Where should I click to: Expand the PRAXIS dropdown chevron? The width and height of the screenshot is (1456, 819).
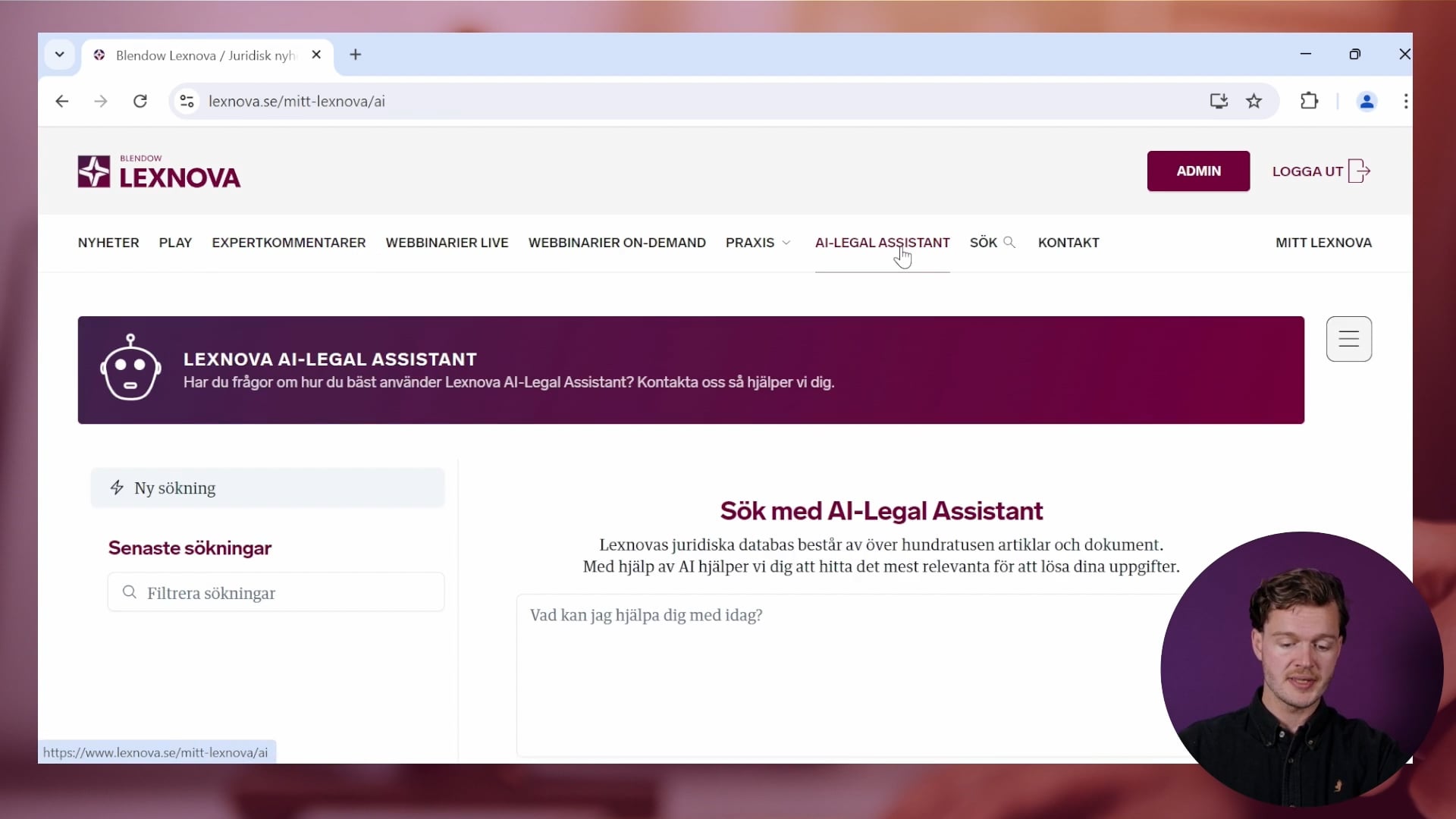pos(786,243)
